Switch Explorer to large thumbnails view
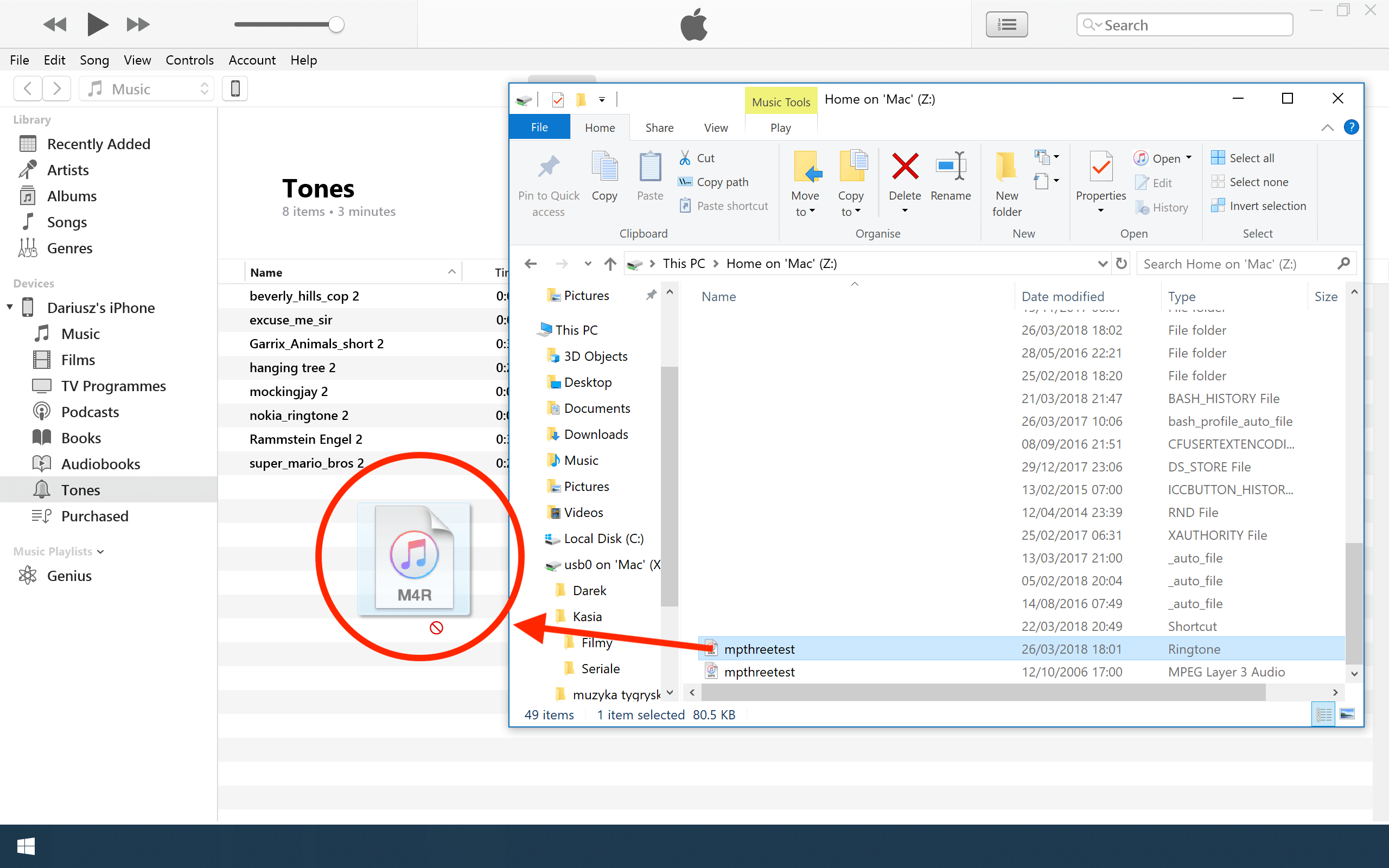1389x868 pixels. coord(1347,714)
